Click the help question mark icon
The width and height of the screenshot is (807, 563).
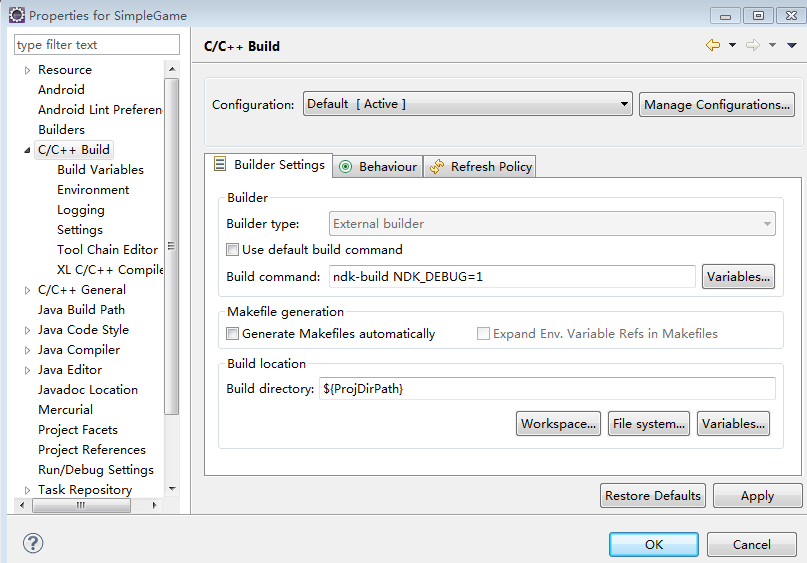[33, 543]
